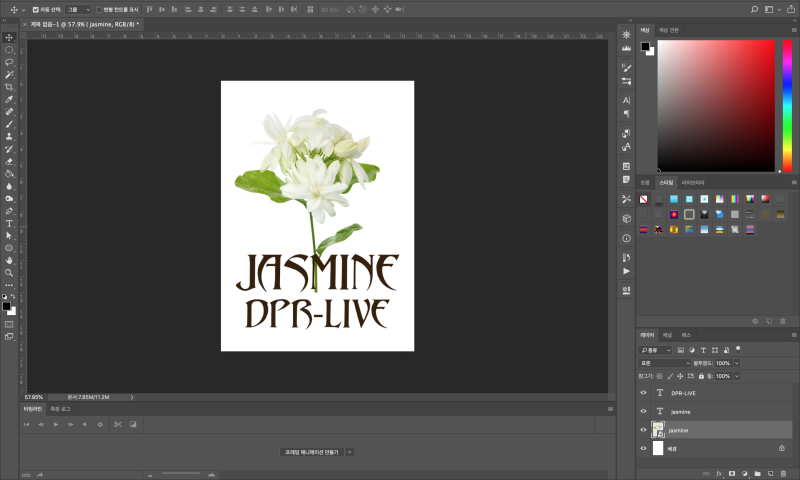This screenshot has width=800, height=480.
Task: Uncheck the auto-select checkbox
Action: (36, 9)
